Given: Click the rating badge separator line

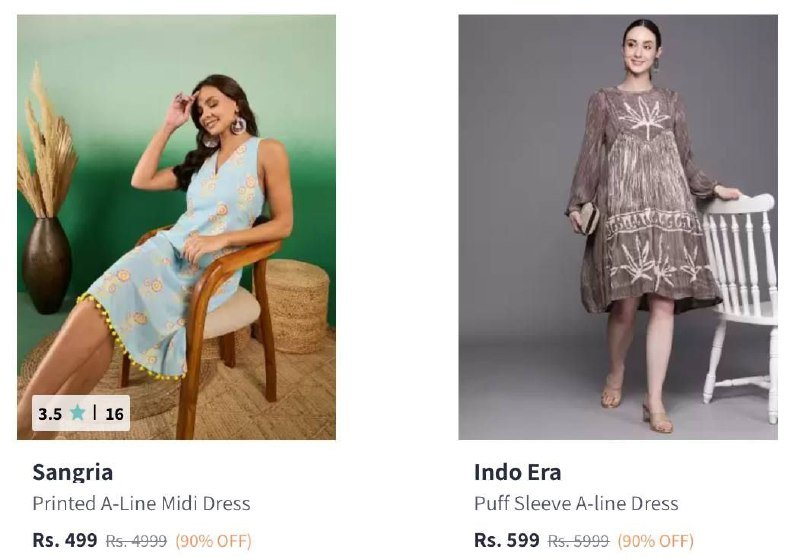Looking at the screenshot, I should point(95,412).
